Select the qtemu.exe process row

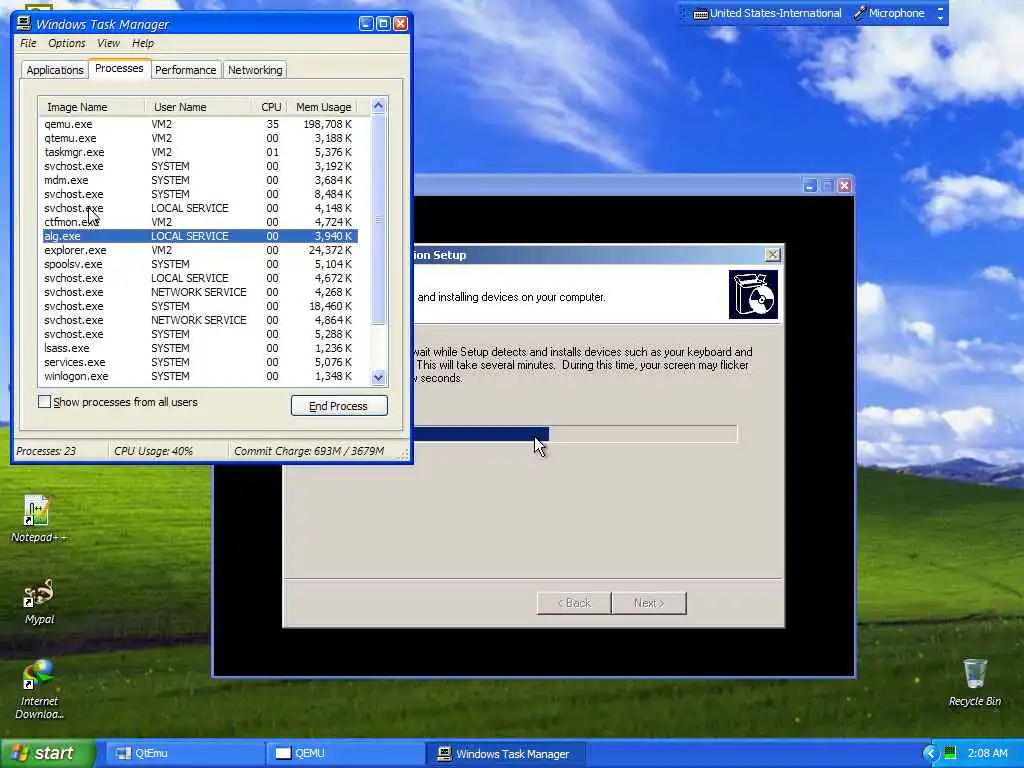point(199,138)
